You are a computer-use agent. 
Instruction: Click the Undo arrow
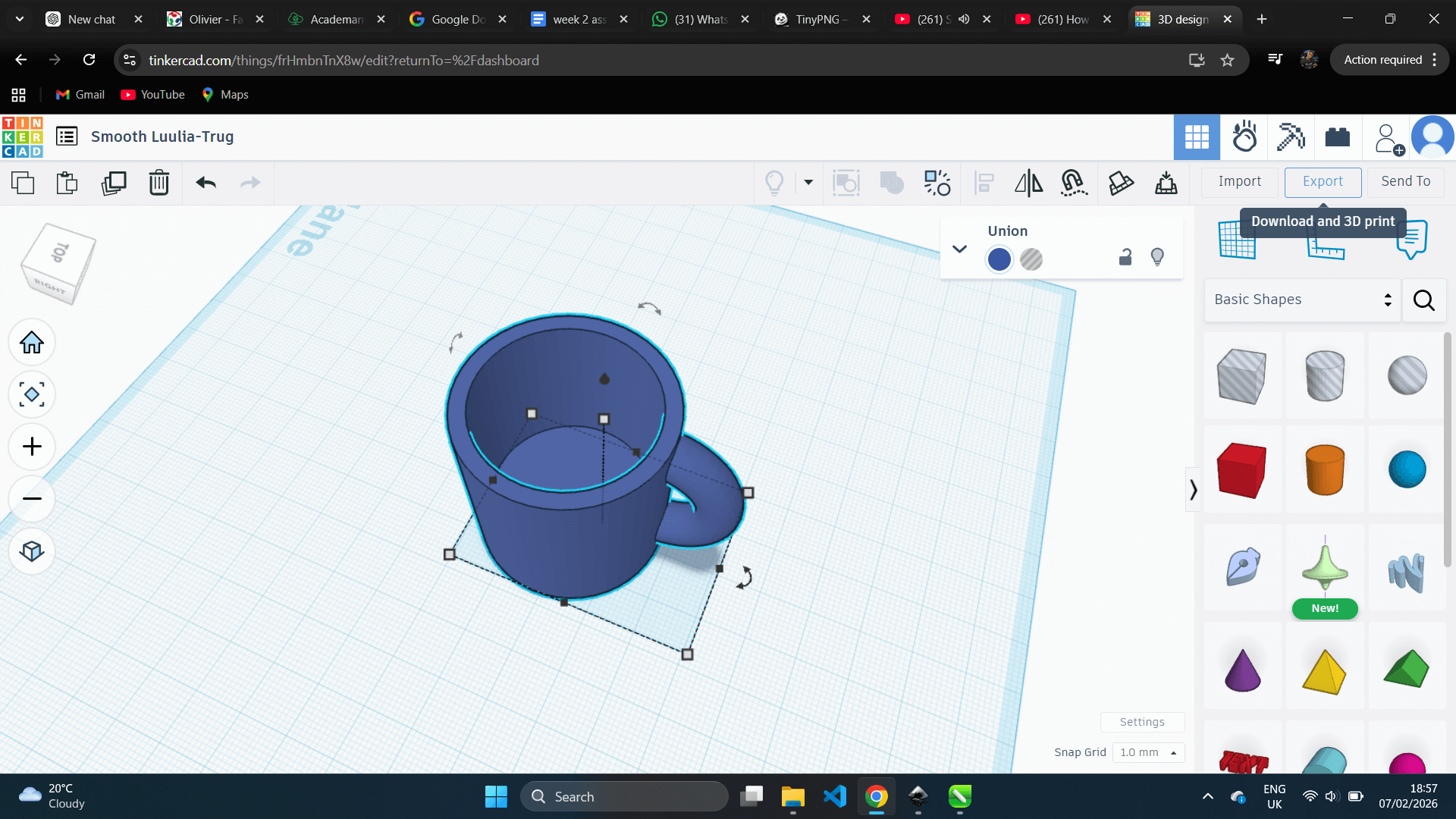[x=206, y=183]
